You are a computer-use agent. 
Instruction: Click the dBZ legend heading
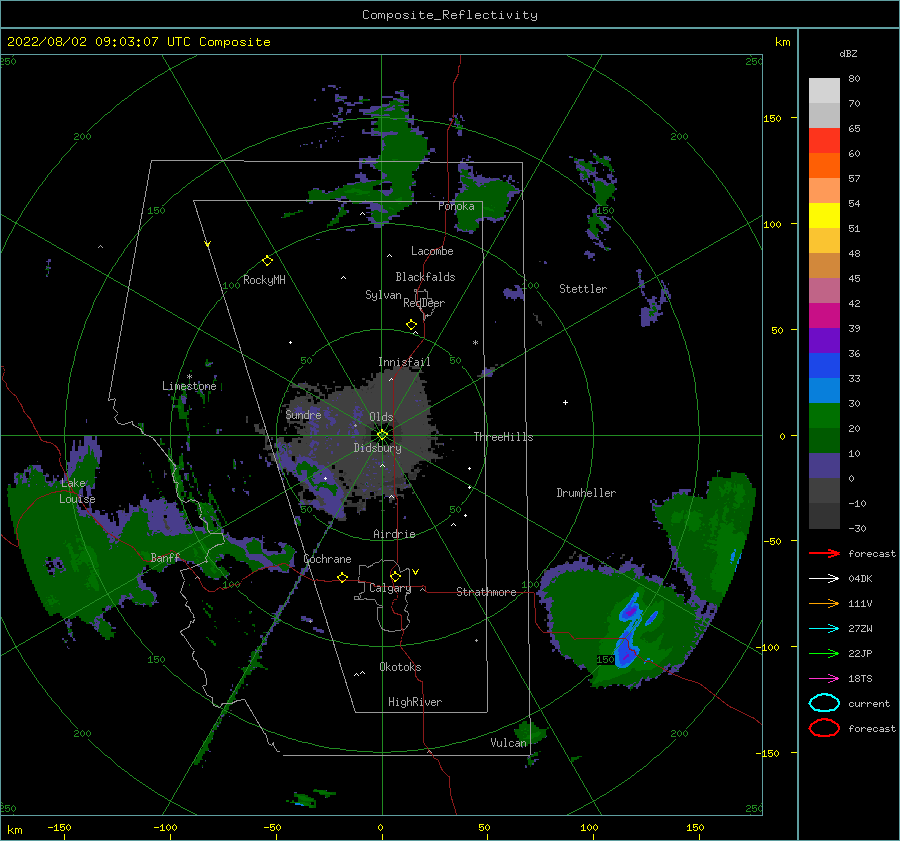(848, 54)
